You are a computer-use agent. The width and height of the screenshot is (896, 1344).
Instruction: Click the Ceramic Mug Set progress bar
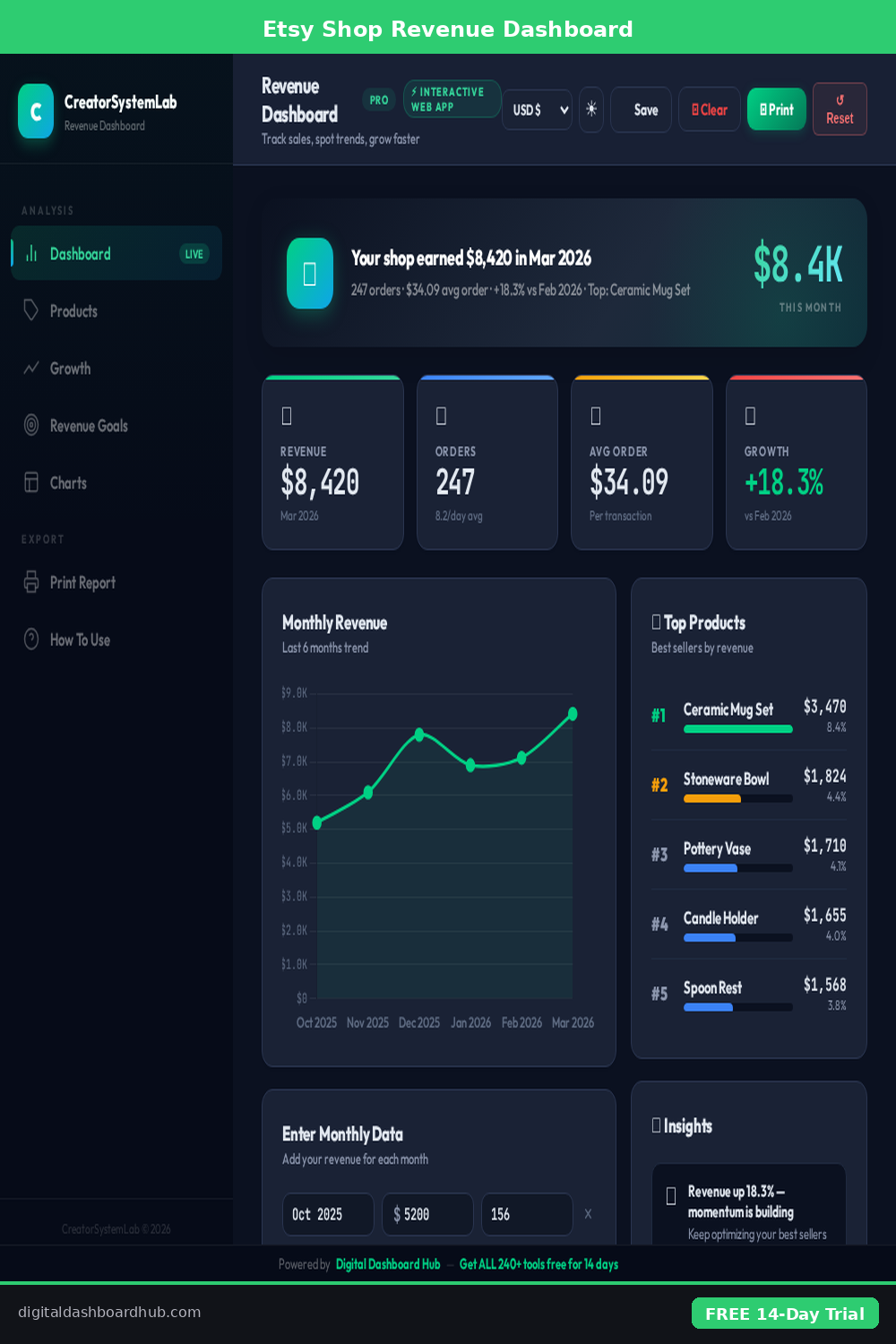(x=737, y=729)
